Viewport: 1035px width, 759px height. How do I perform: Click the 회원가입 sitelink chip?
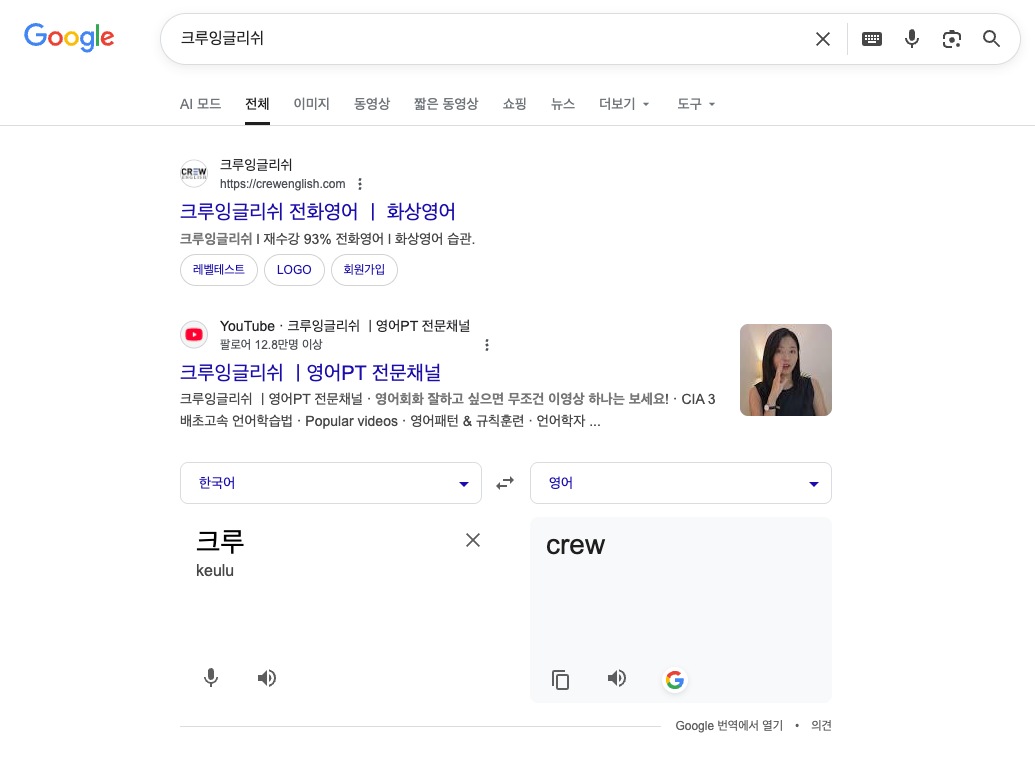tap(364, 269)
